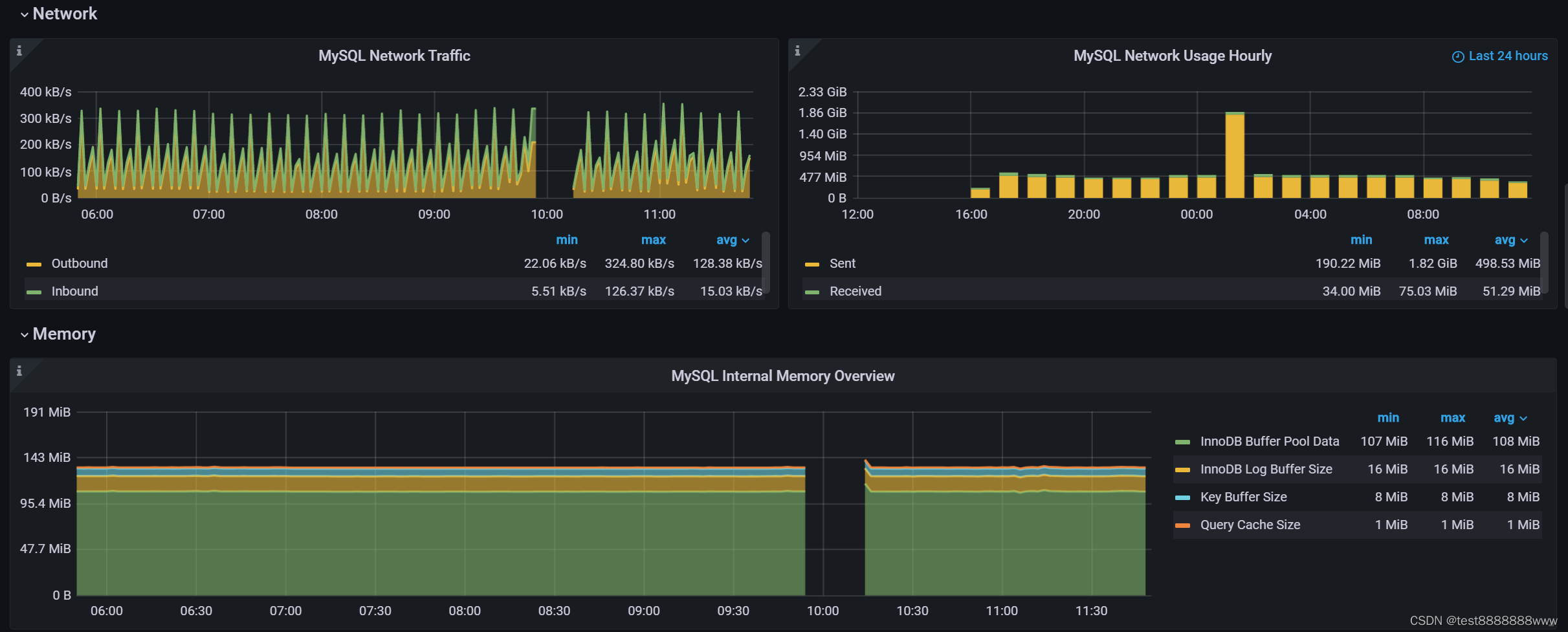Viewport: 1568px width, 632px height.
Task: Open color picker for Received swatch
Action: pyautogui.click(x=812, y=292)
